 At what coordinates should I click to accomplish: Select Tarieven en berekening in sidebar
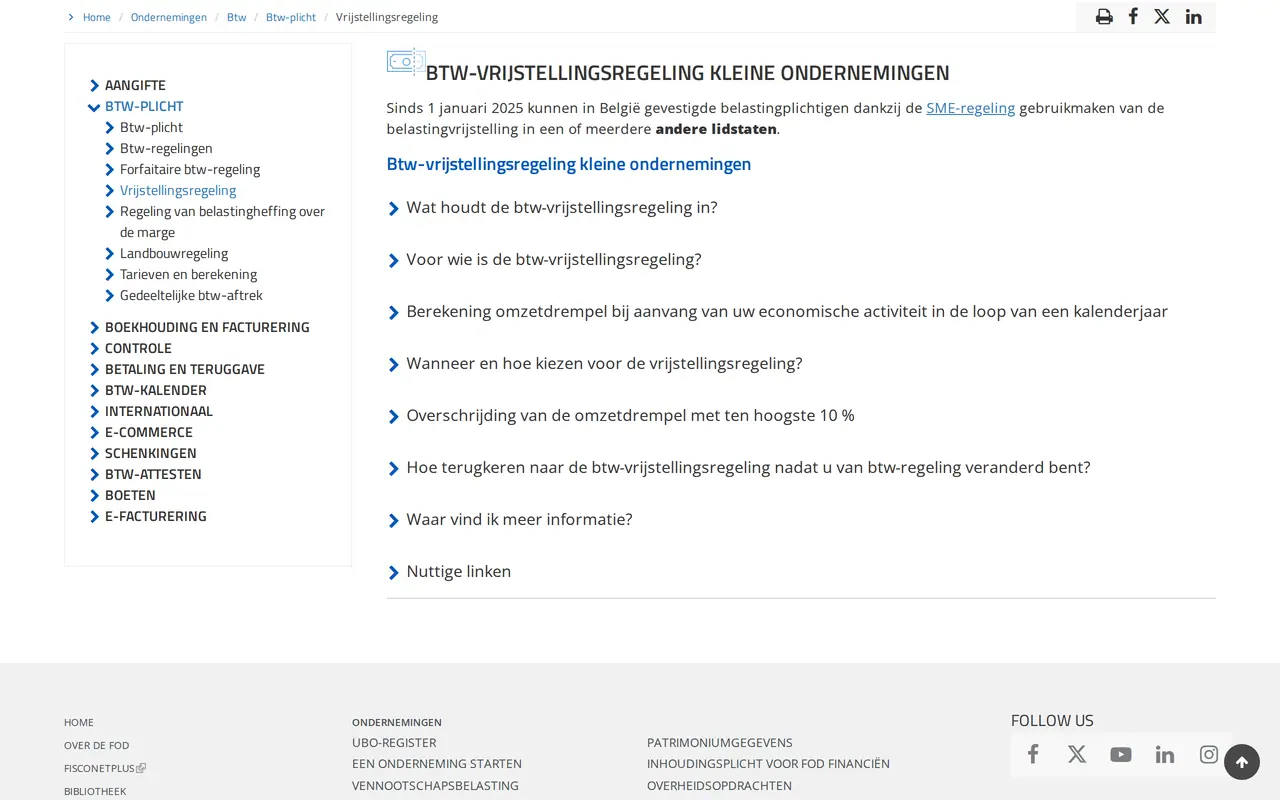pyautogui.click(x=188, y=274)
